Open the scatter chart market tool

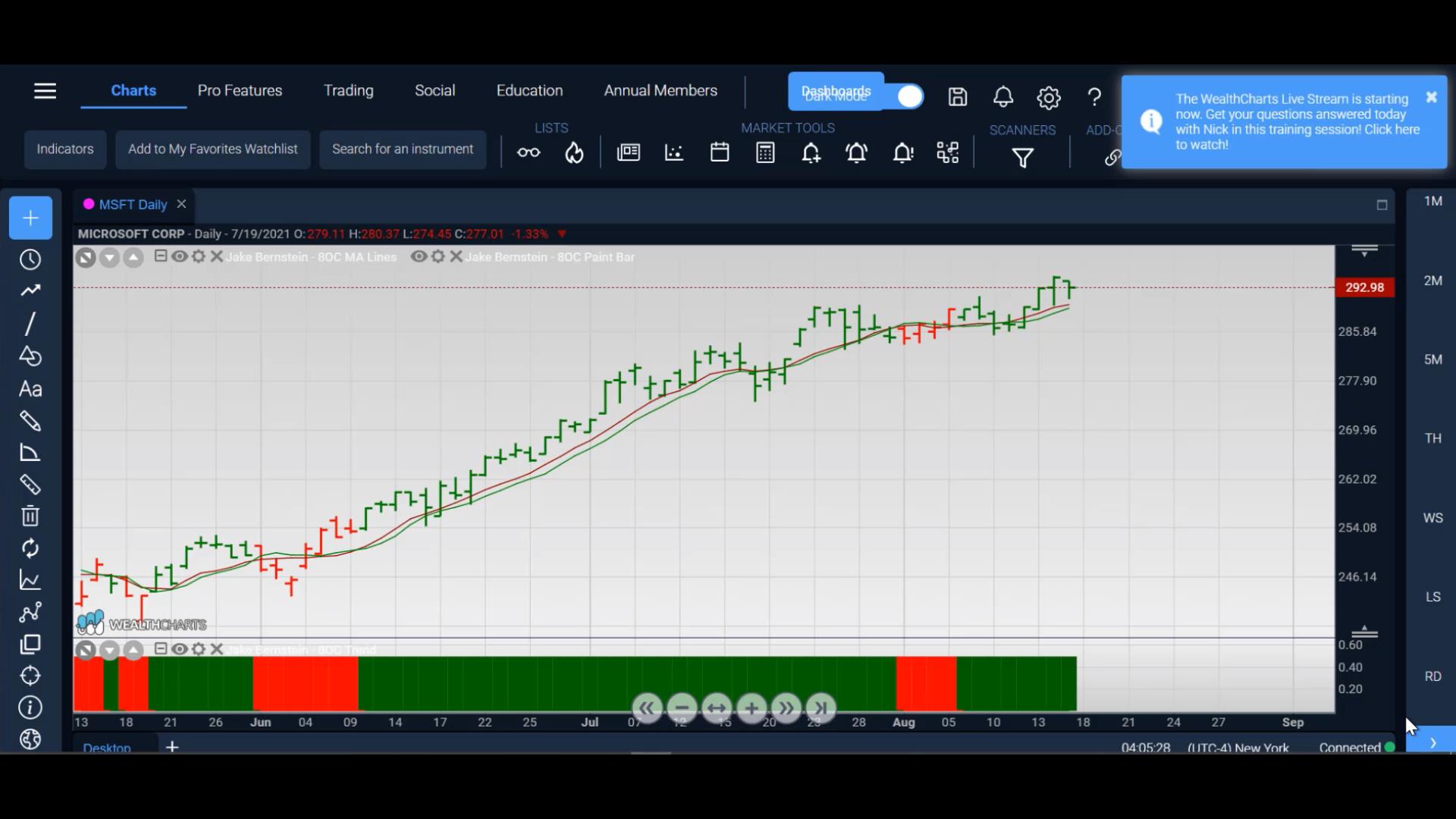(x=673, y=152)
